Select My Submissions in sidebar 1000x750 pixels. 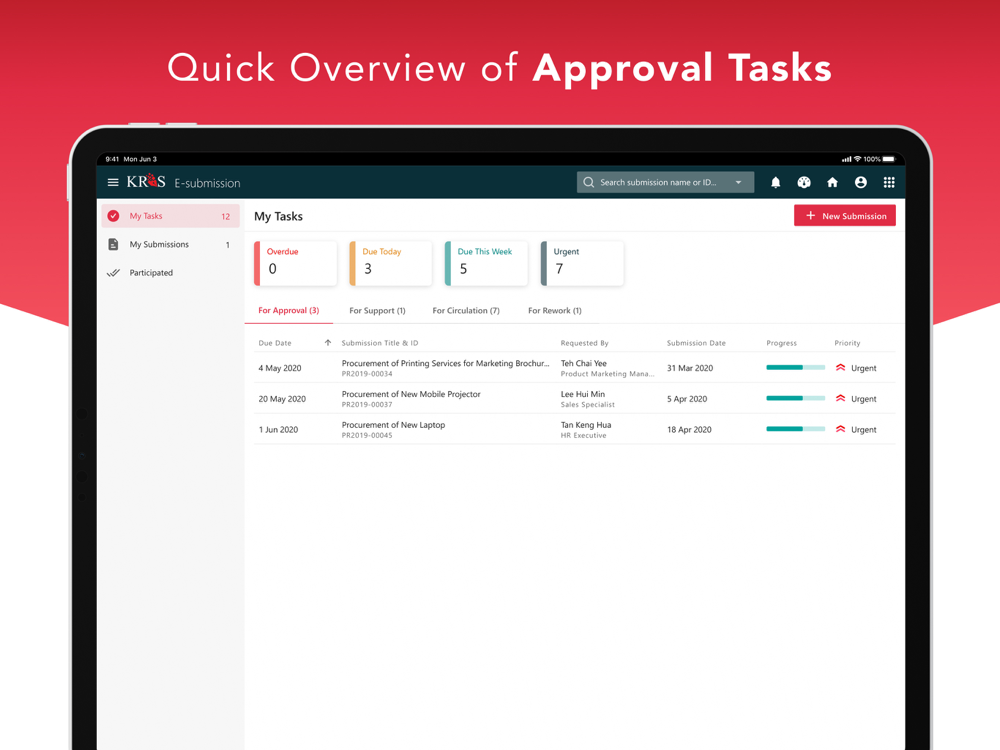170,244
